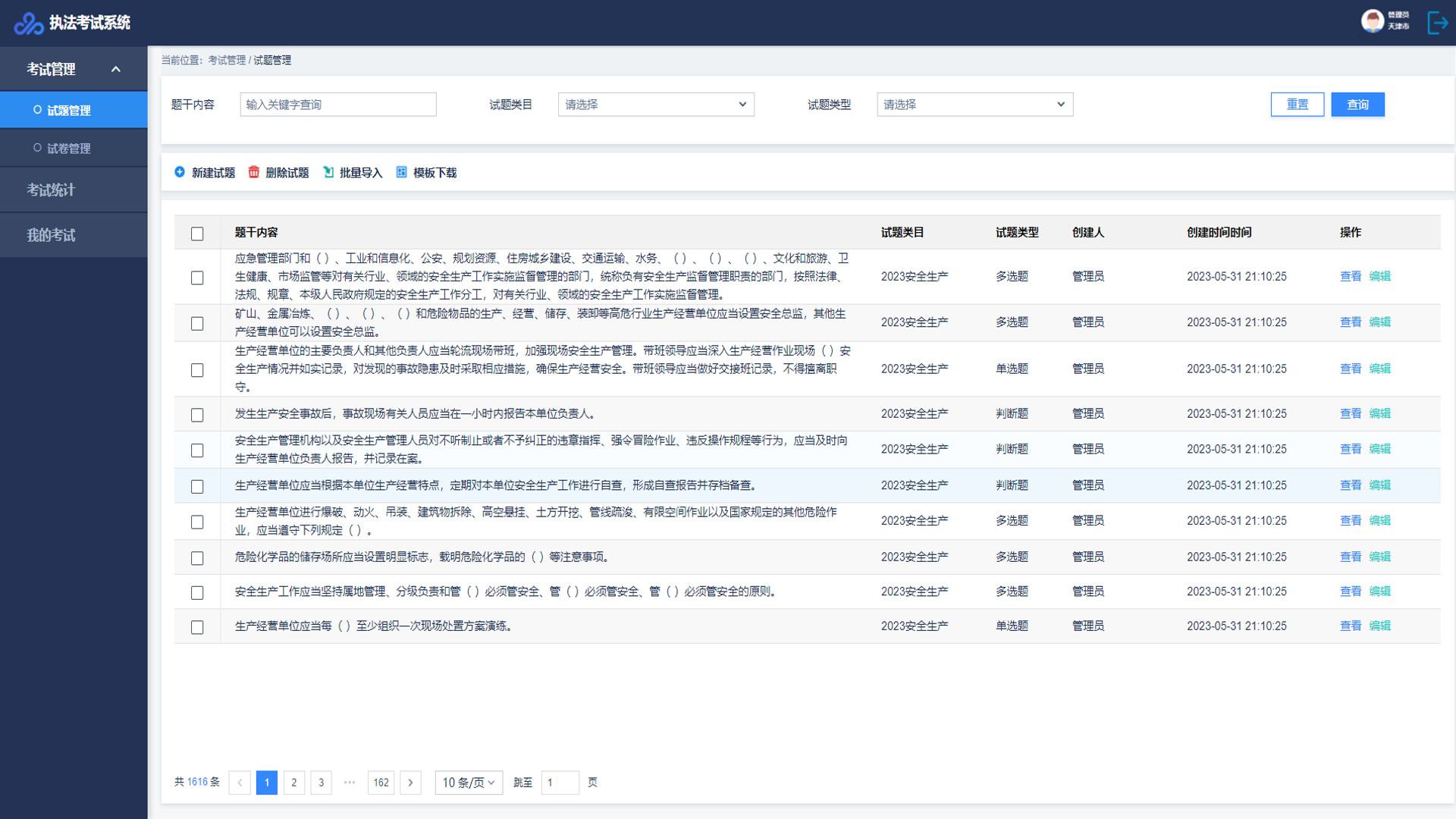Image resolution: width=1456 pixels, height=819 pixels.
Task: Check the row about 危险化学品储存场所
Action: click(x=197, y=557)
